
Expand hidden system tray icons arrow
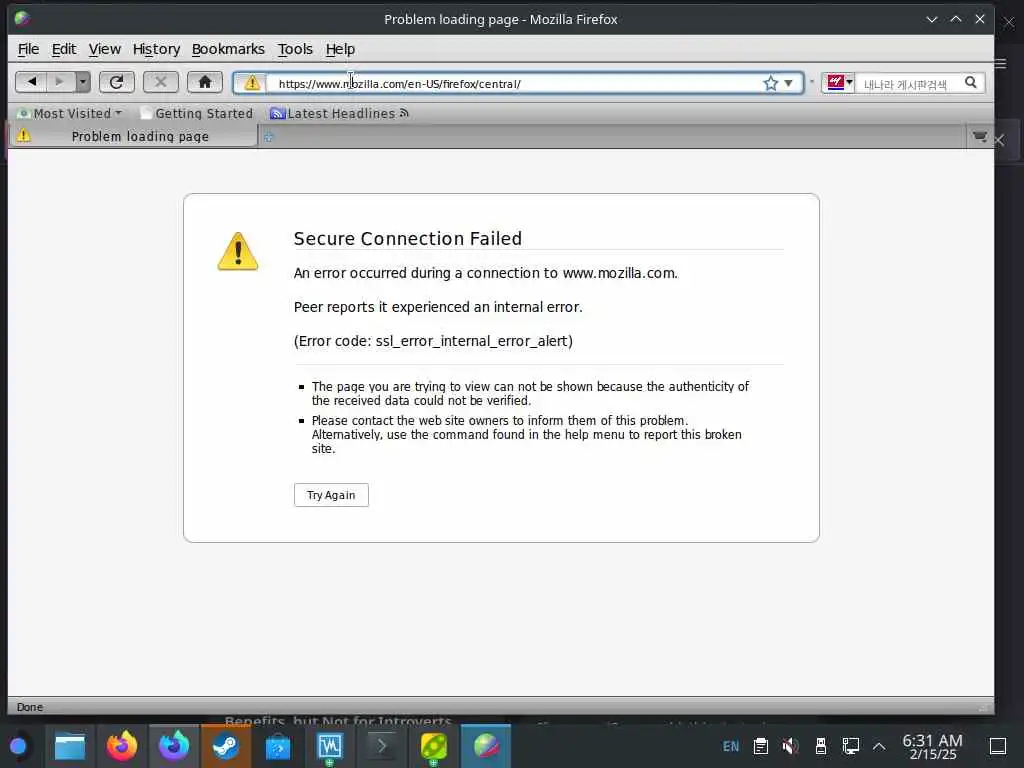pyautogui.click(x=879, y=746)
